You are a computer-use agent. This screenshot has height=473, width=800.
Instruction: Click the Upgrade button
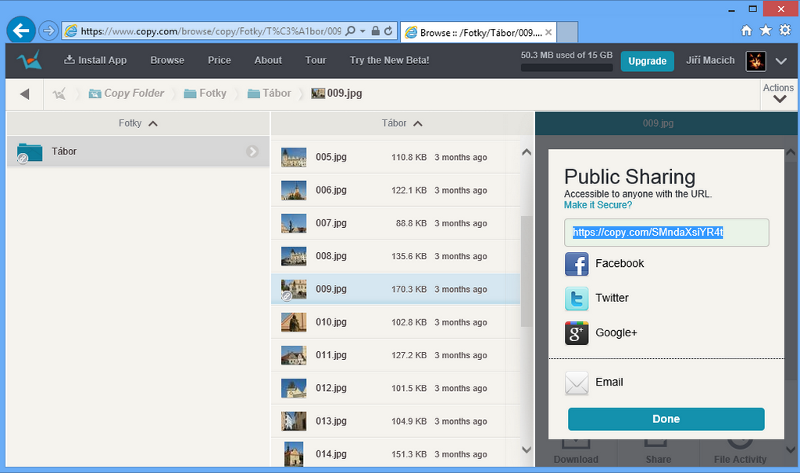pos(647,61)
